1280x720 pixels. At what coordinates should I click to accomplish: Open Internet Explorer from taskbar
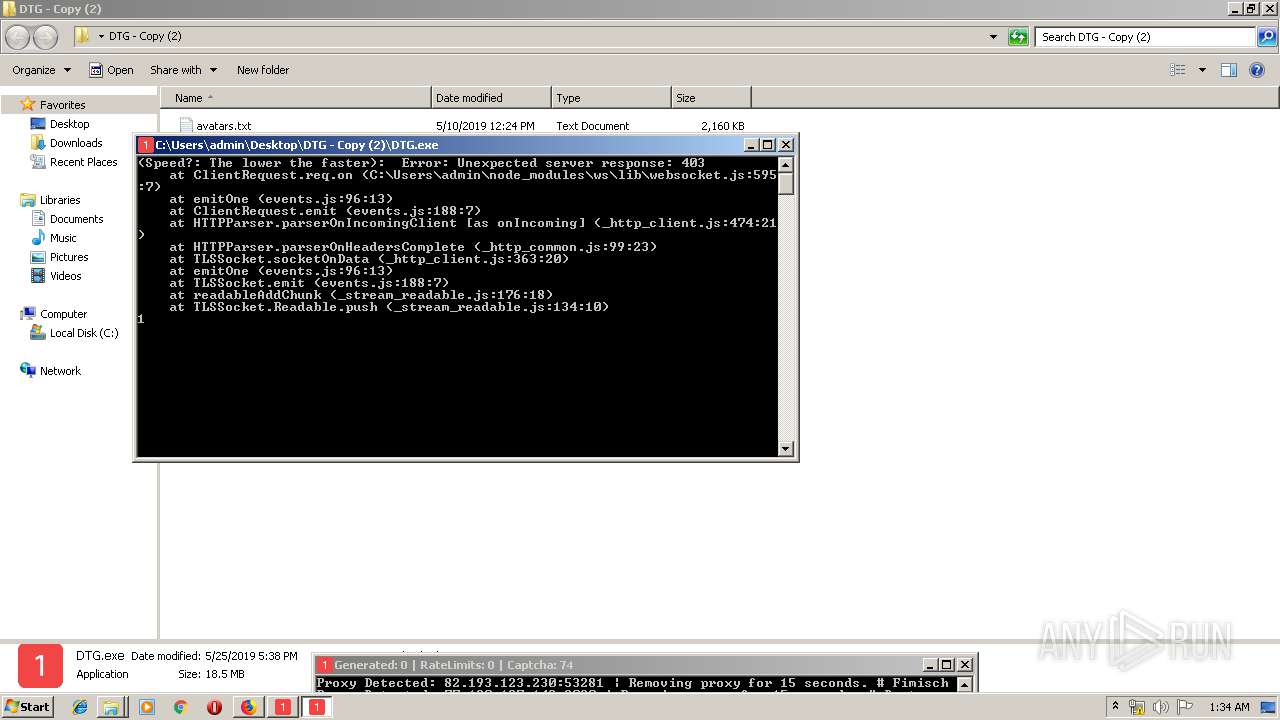pos(80,707)
